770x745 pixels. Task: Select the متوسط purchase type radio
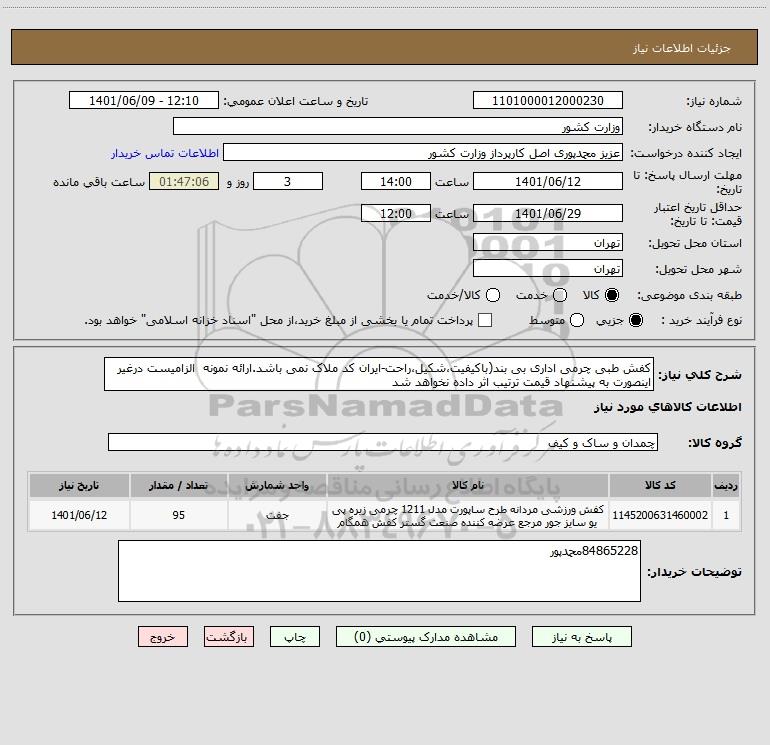click(x=577, y=320)
